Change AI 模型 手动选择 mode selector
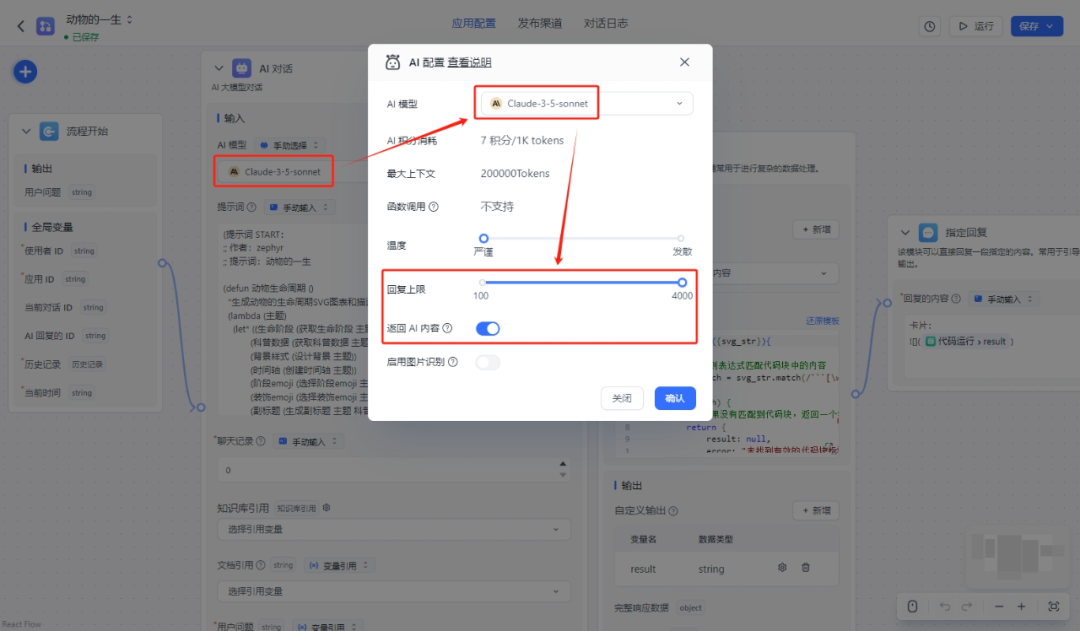The image size is (1080, 631). pyautogui.click(x=289, y=145)
